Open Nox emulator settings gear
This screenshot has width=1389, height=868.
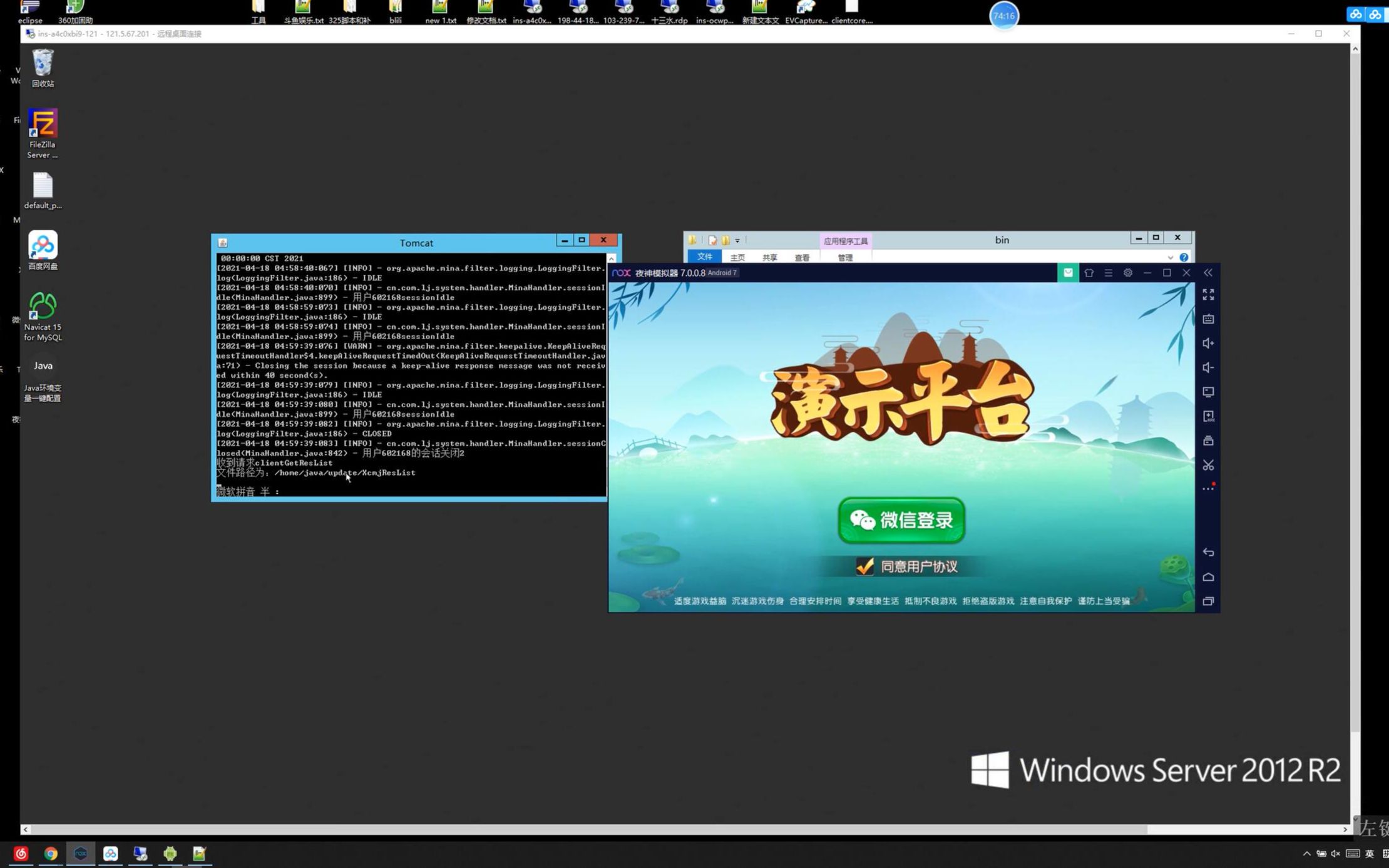coord(1127,273)
